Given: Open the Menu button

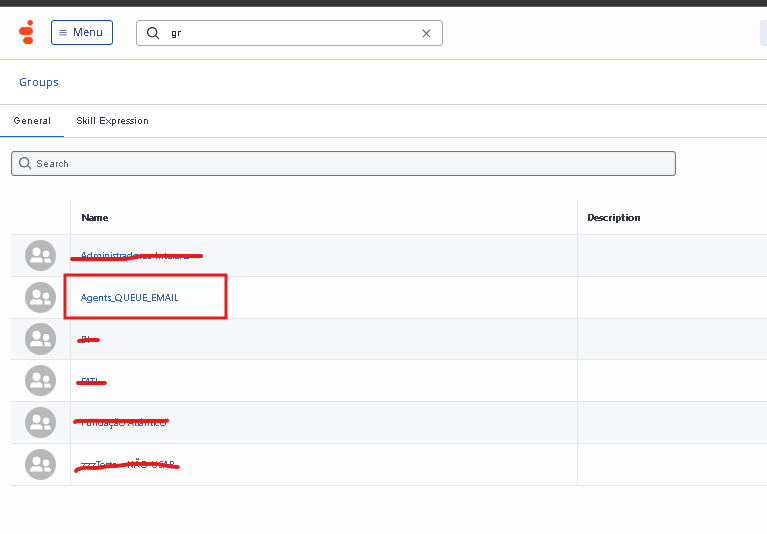Looking at the screenshot, I should [x=82, y=33].
